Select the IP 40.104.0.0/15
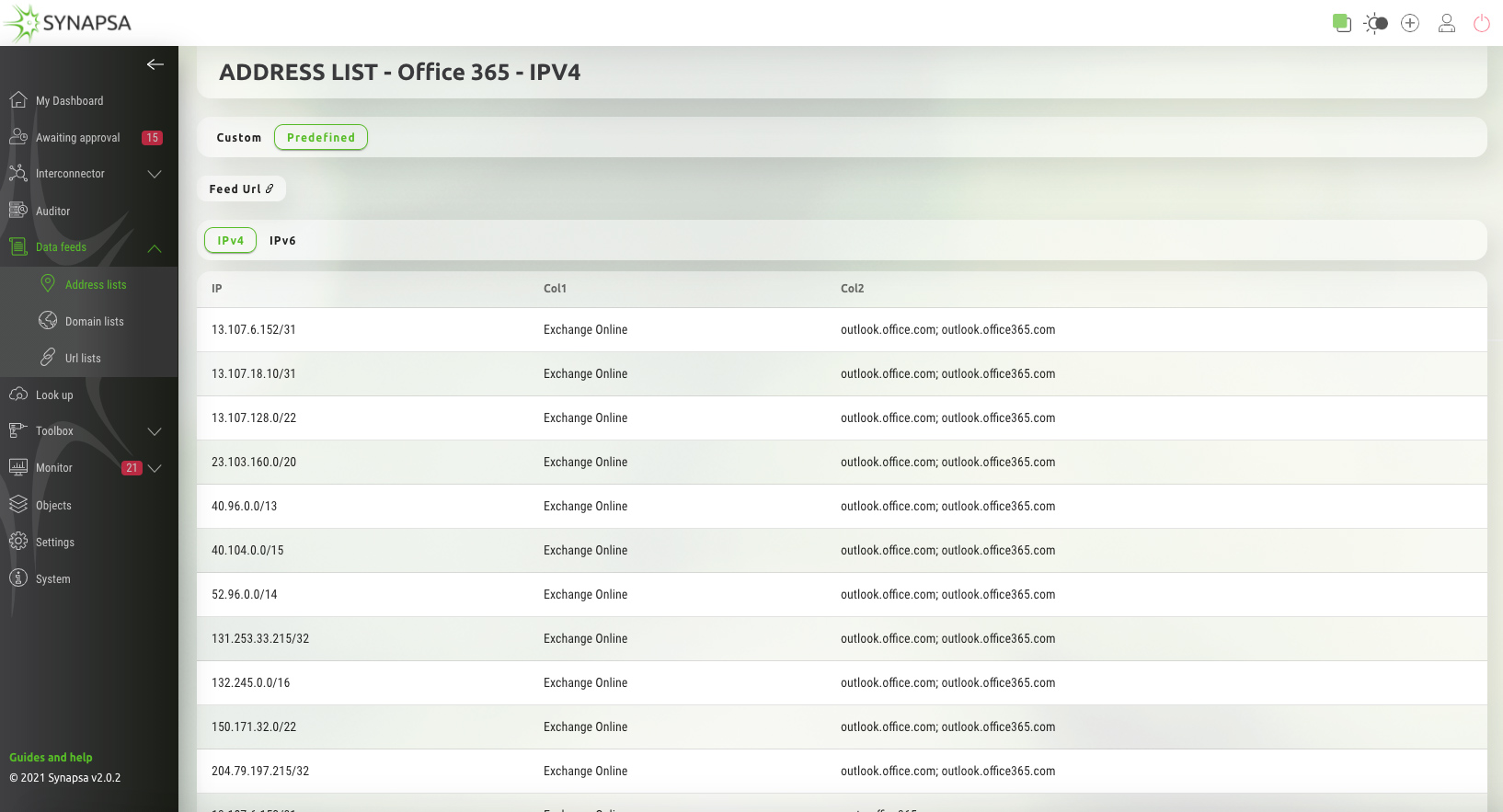This screenshot has height=812, width=1503. pos(247,550)
